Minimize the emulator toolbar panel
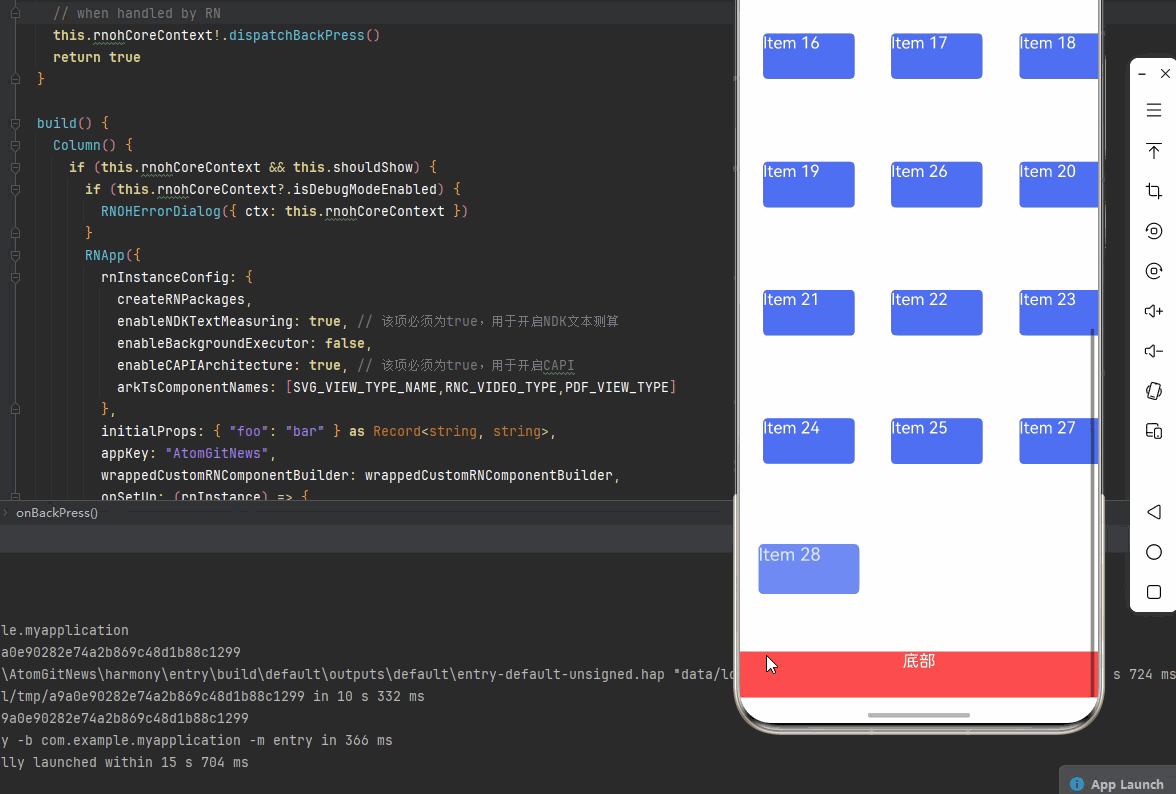The height and width of the screenshot is (794, 1176). 1142,74
